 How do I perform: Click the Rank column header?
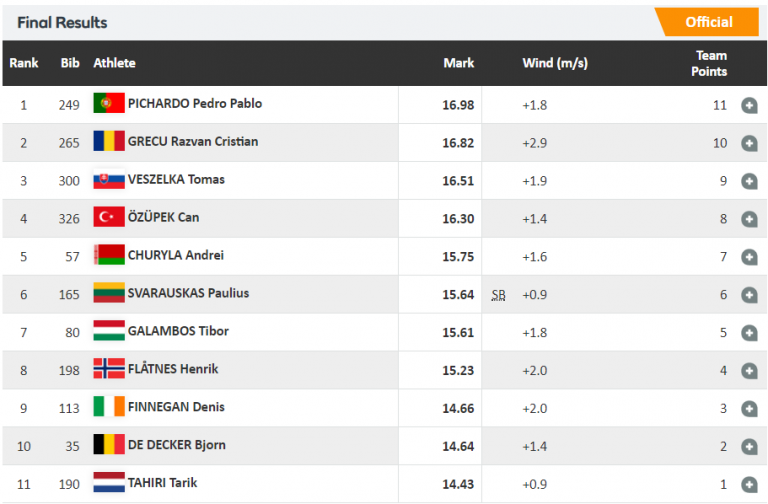(x=24, y=63)
